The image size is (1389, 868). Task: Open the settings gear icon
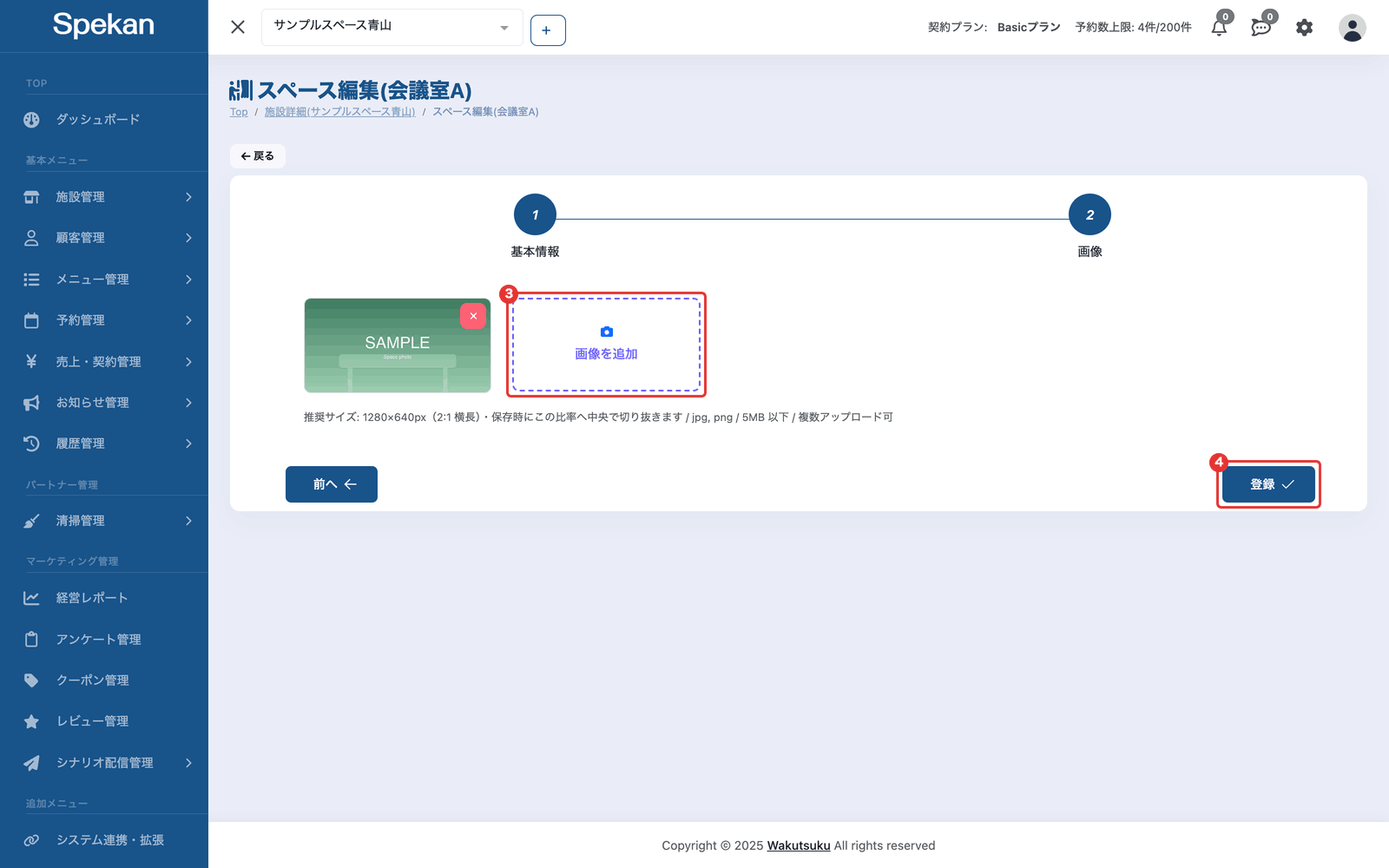click(1304, 28)
